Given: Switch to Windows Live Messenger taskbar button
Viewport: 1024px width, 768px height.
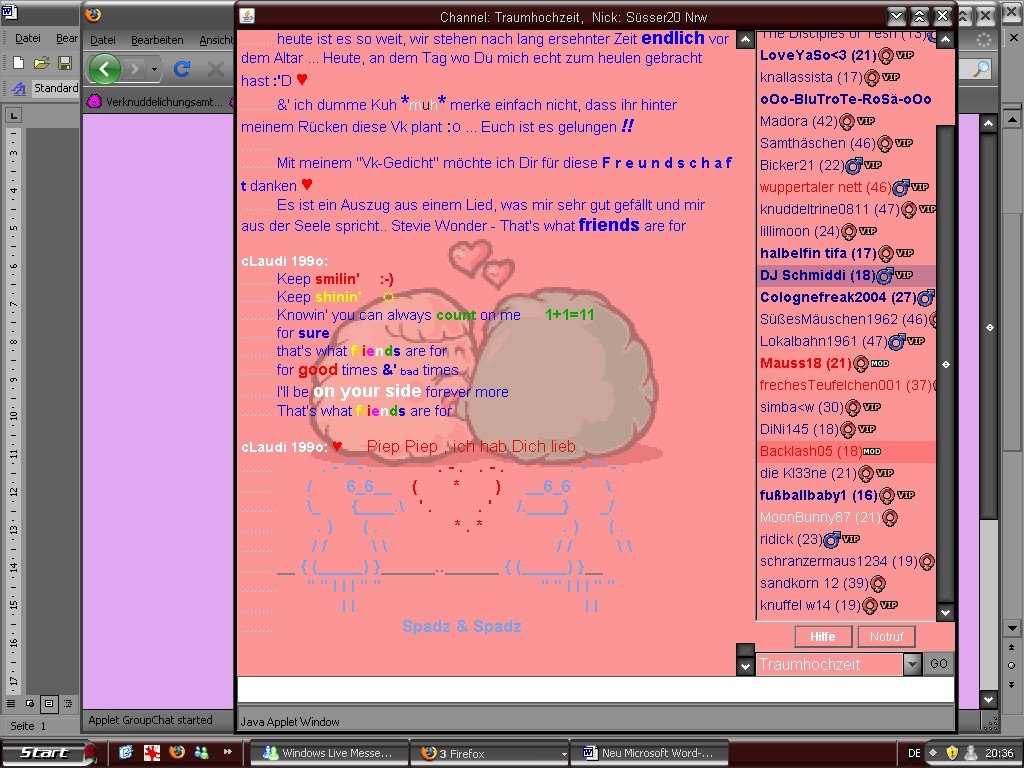Looking at the screenshot, I should click(x=328, y=753).
